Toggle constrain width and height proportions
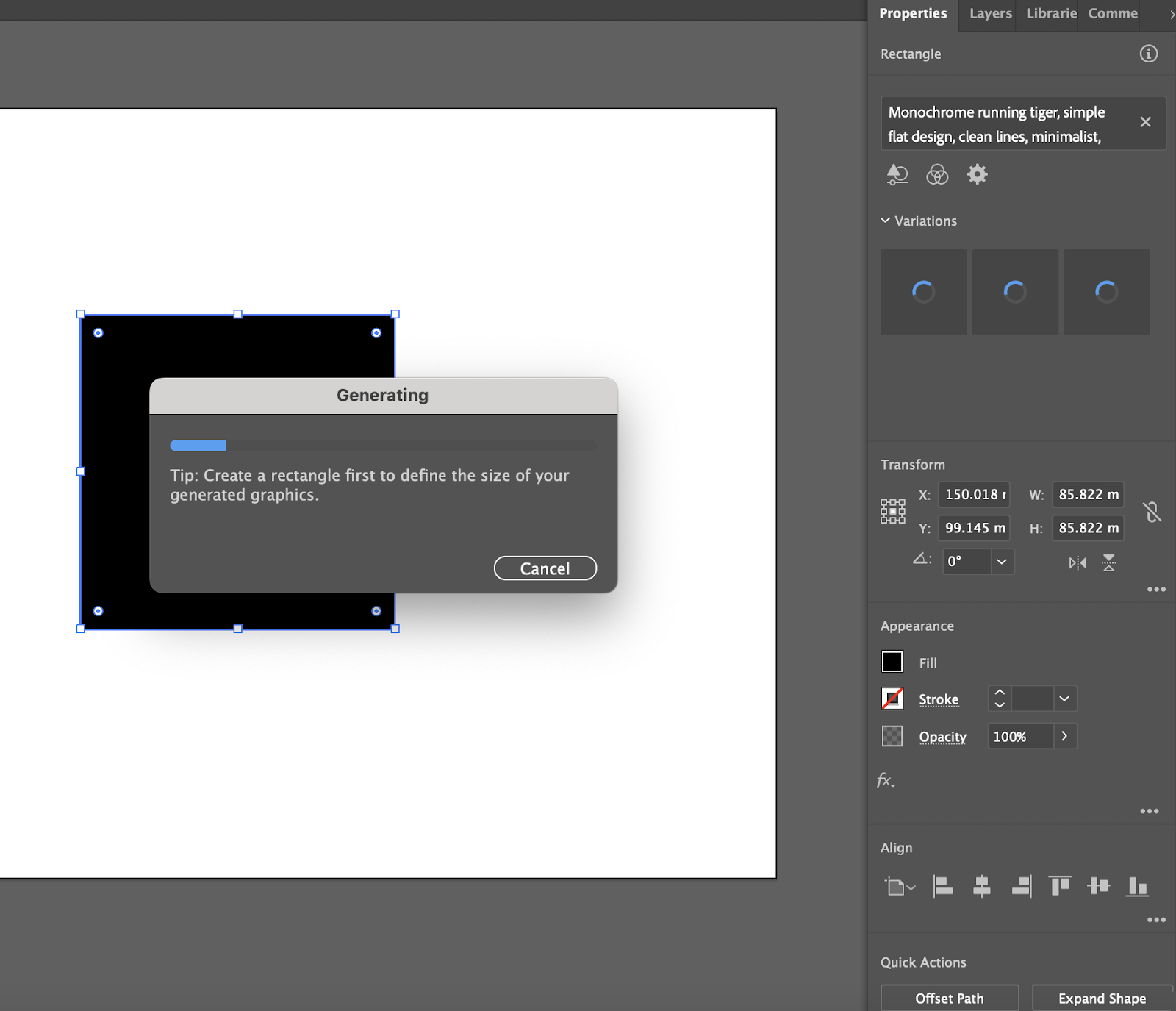Screen dimensions: 1176x1011 coord(1152,512)
